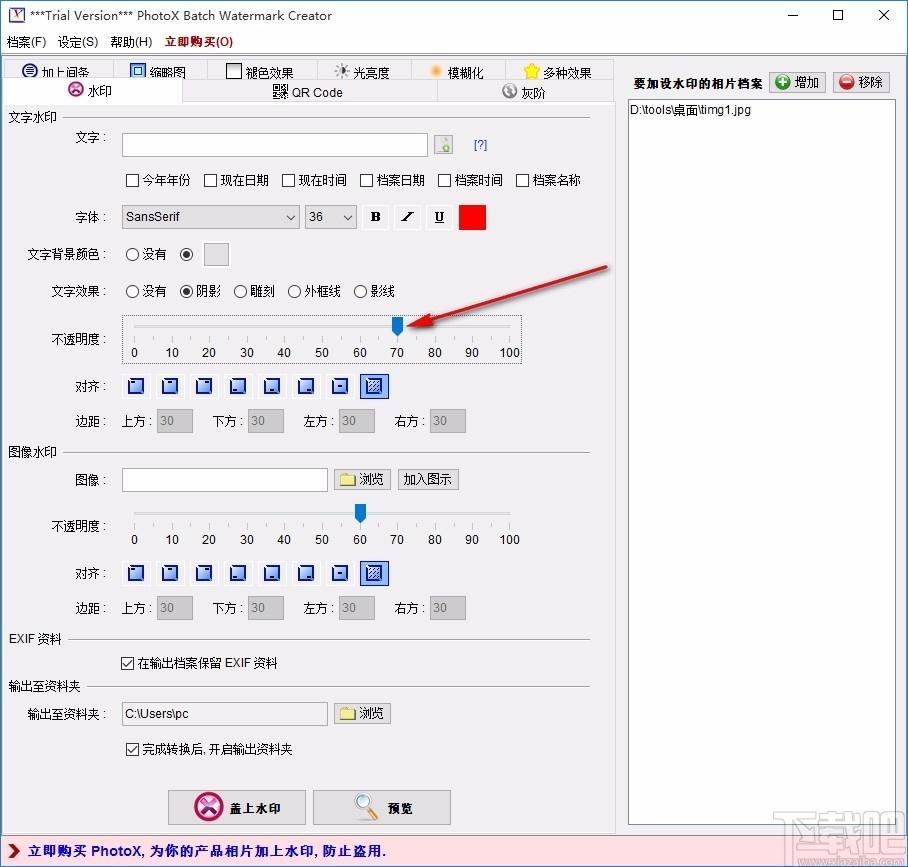
Task: Switch to the 褪色效果 tab
Action: [x=261, y=71]
